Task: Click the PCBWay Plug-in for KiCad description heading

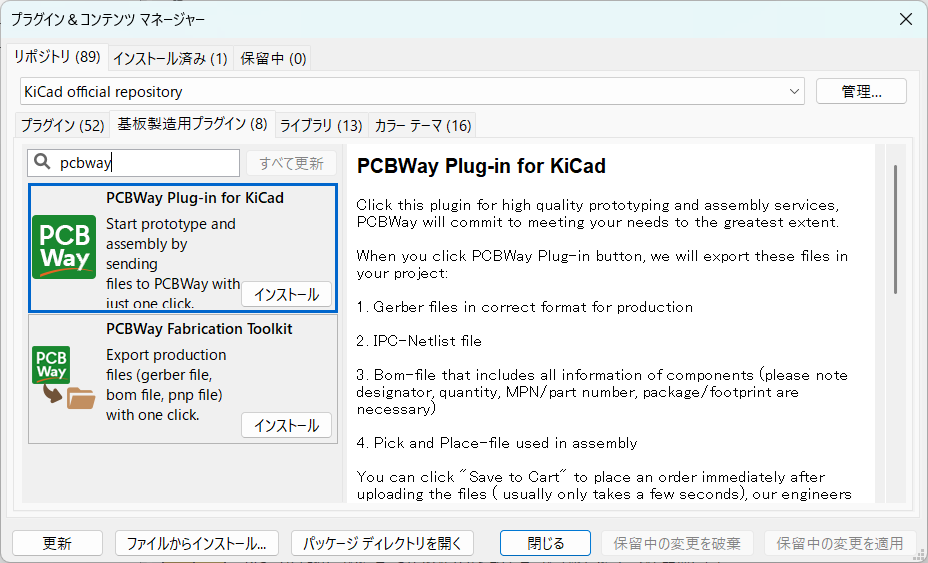Action: click(481, 166)
